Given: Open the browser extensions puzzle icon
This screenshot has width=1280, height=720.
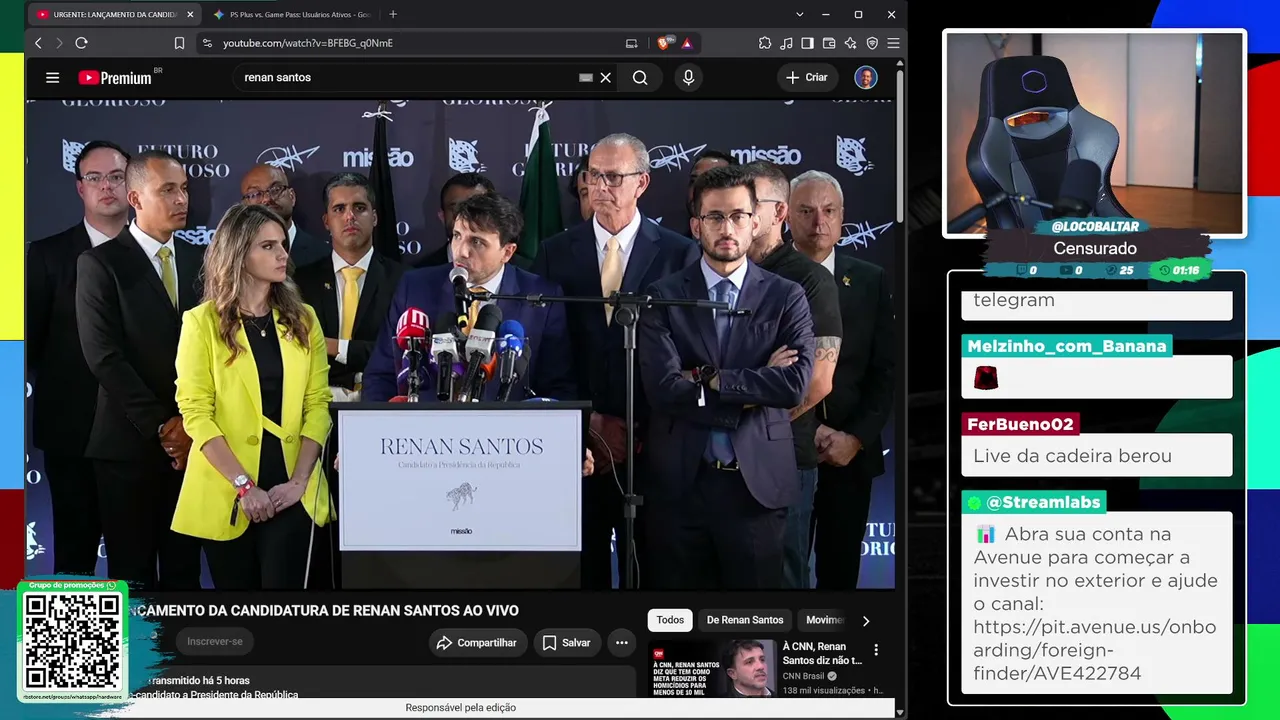Looking at the screenshot, I should pyautogui.click(x=765, y=43).
